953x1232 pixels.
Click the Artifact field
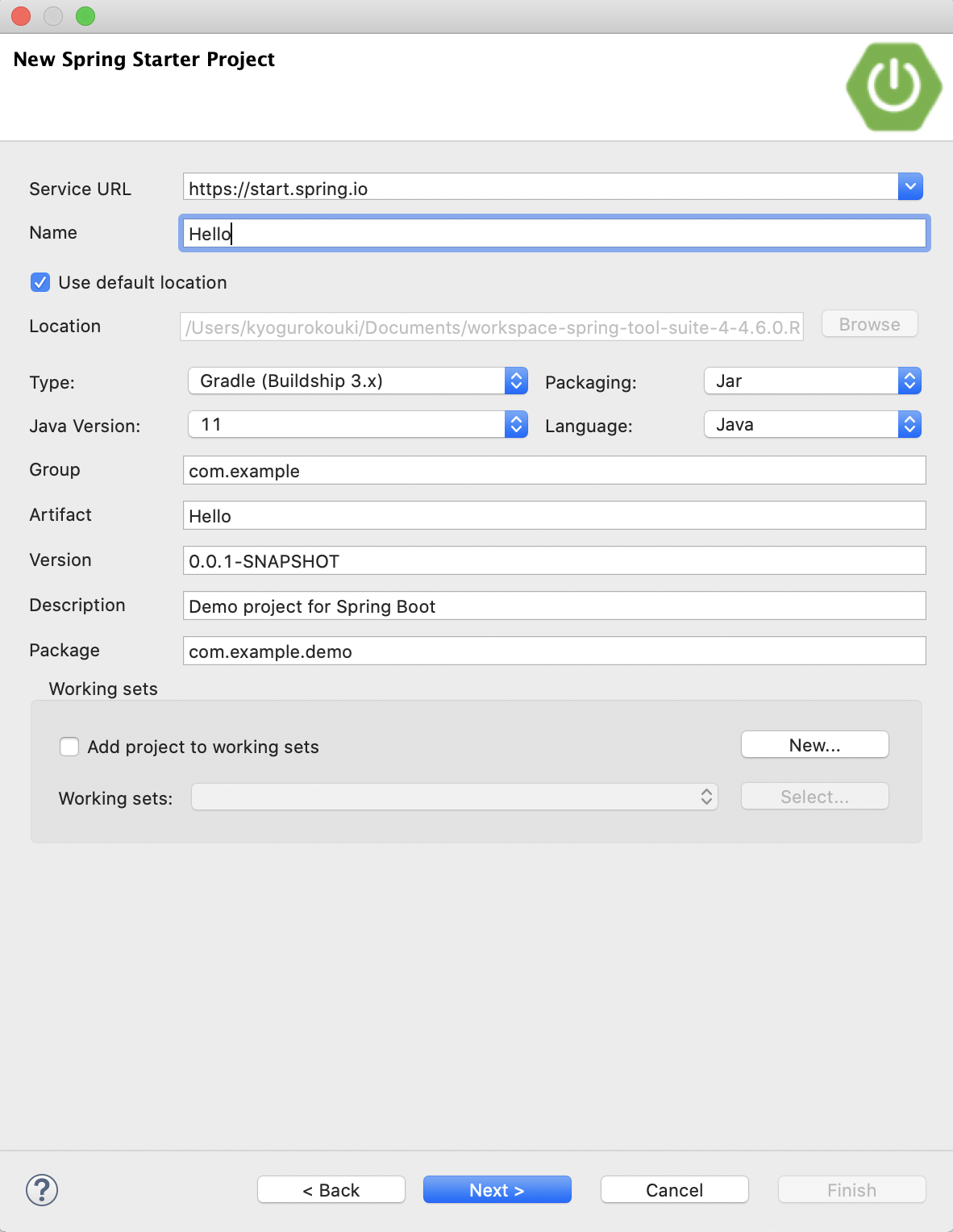(x=555, y=515)
